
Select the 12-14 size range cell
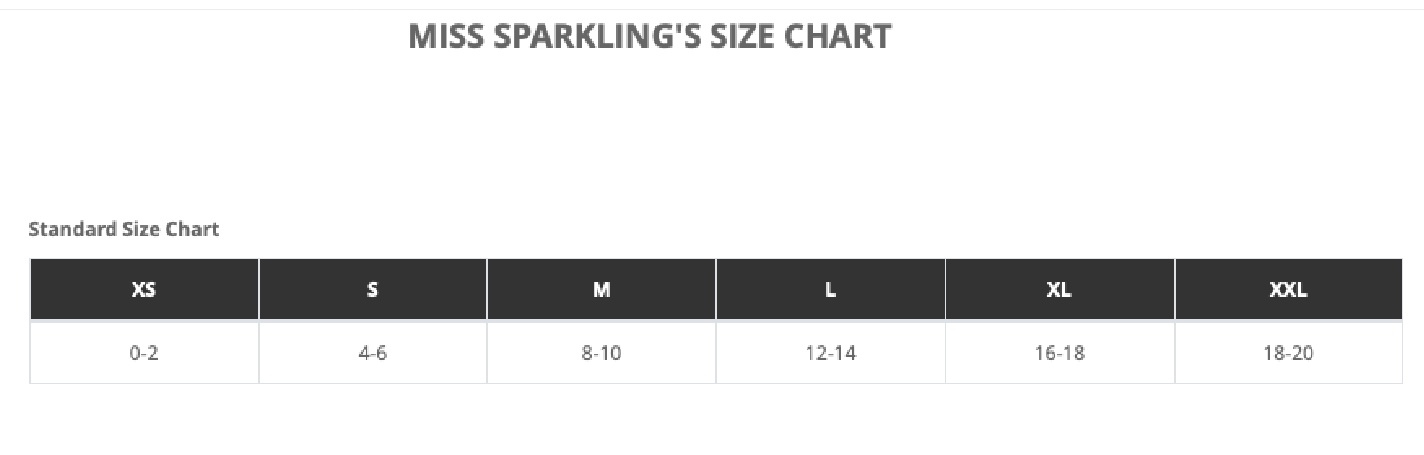click(x=830, y=353)
